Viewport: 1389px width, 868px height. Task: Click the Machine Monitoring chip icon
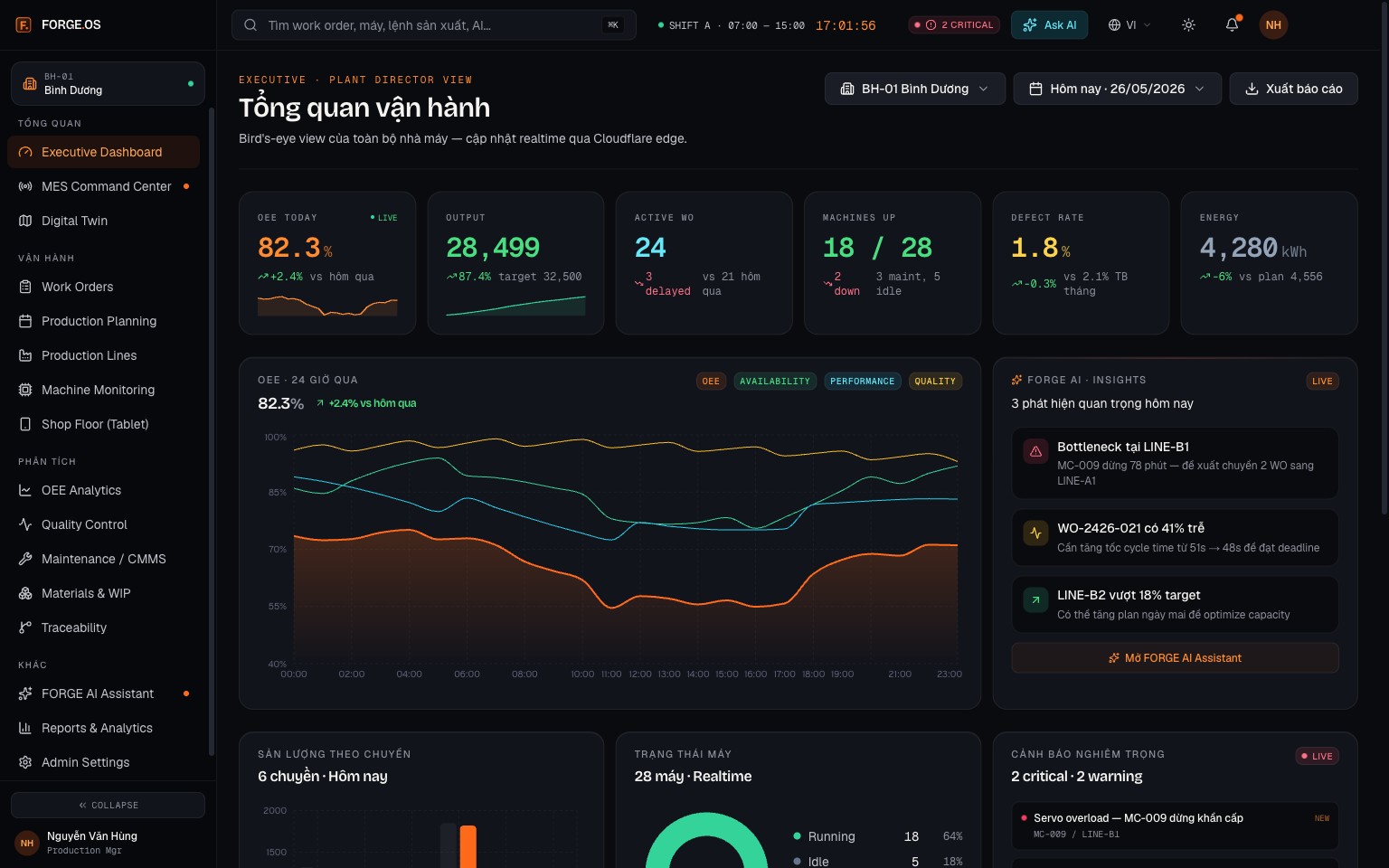(x=25, y=390)
